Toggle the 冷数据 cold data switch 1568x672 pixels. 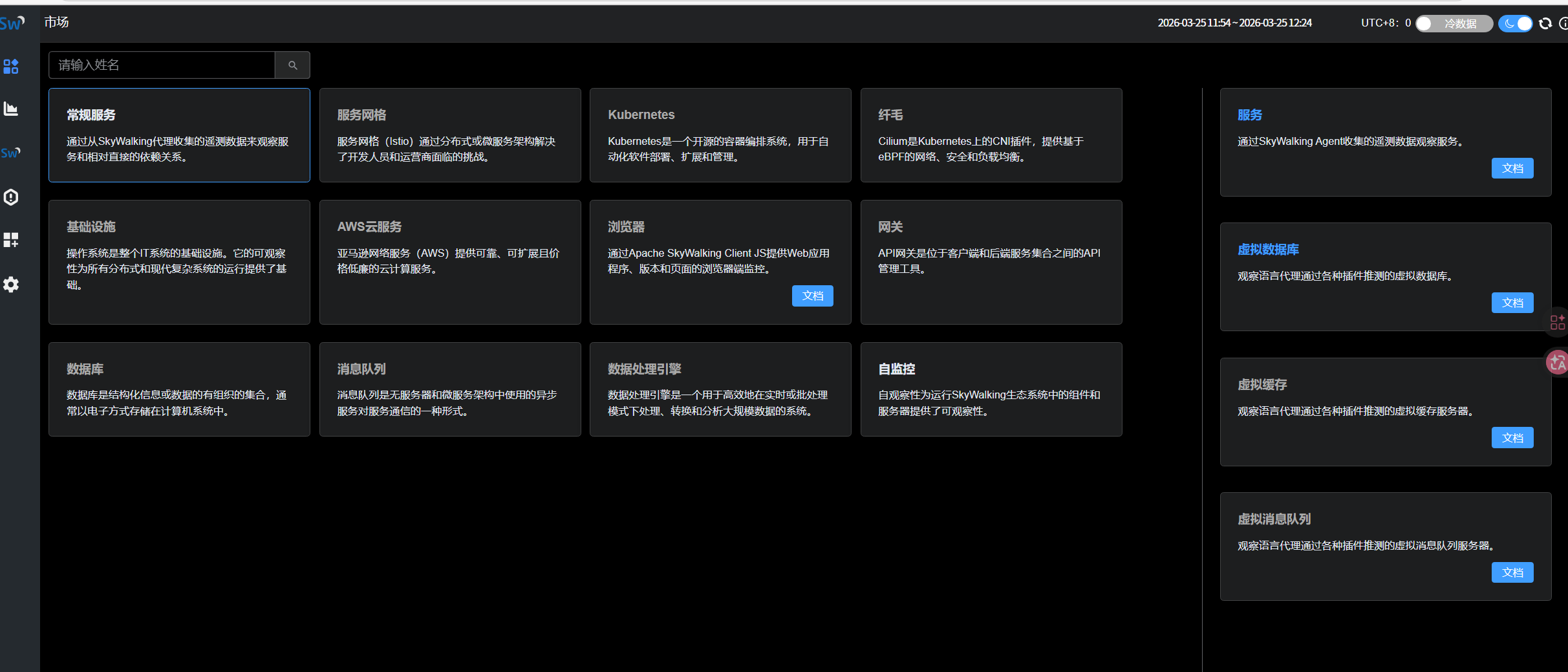coord(1454,23)
